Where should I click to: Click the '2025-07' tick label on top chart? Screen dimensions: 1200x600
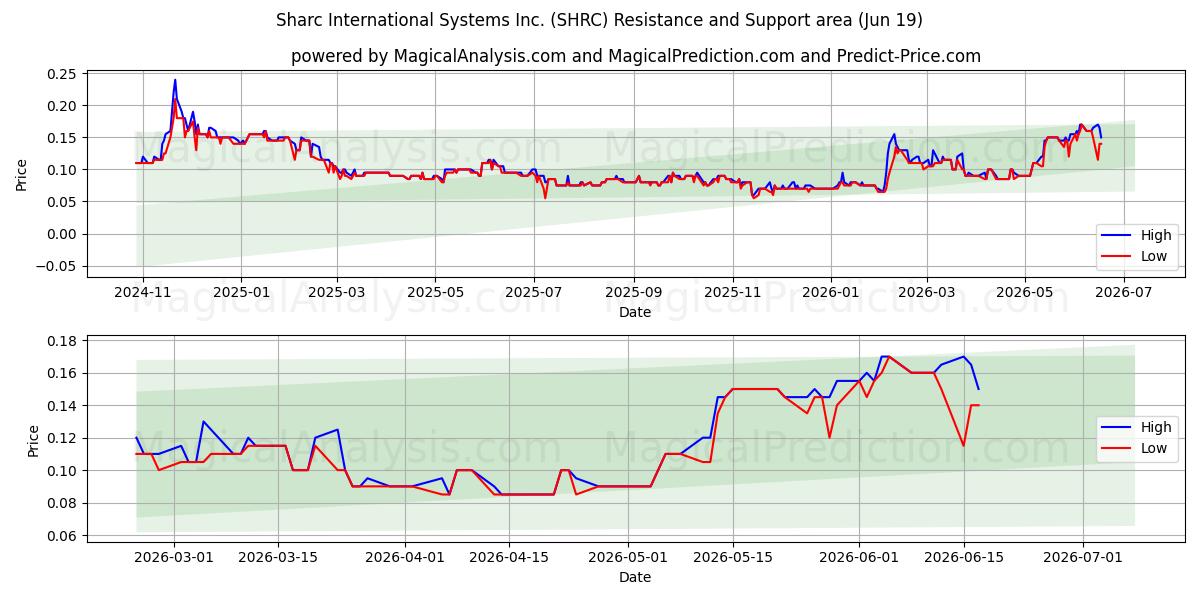[x=533, y=292]
